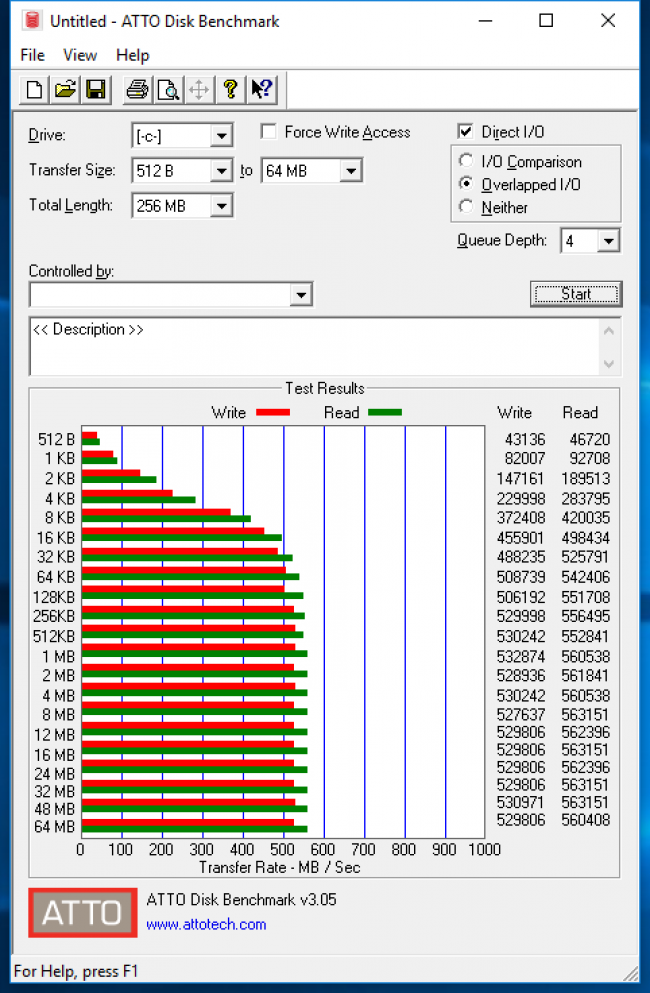This screenshot has width=650, height=993.
Task: Select the Overlapped I/O radio button
Action: pos(466,184)
